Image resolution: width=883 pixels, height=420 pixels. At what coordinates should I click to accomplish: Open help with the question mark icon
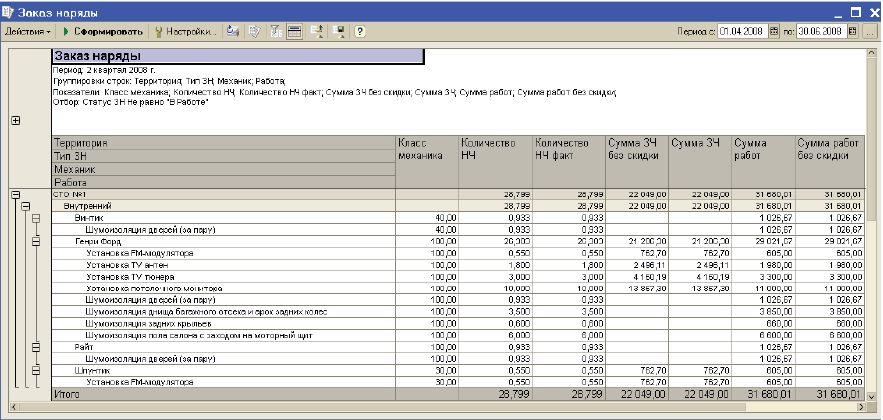359,32
